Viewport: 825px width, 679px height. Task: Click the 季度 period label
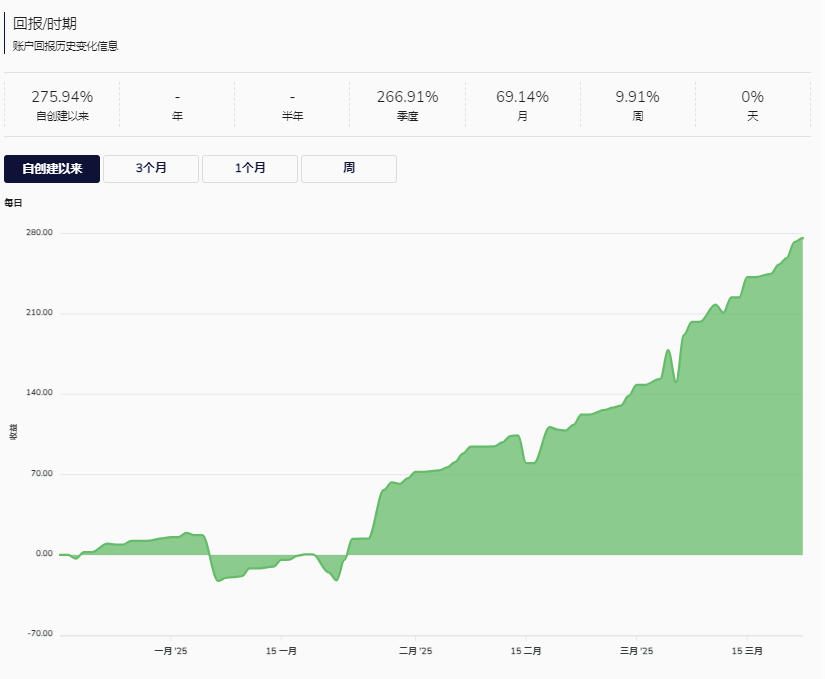point(407,116)
